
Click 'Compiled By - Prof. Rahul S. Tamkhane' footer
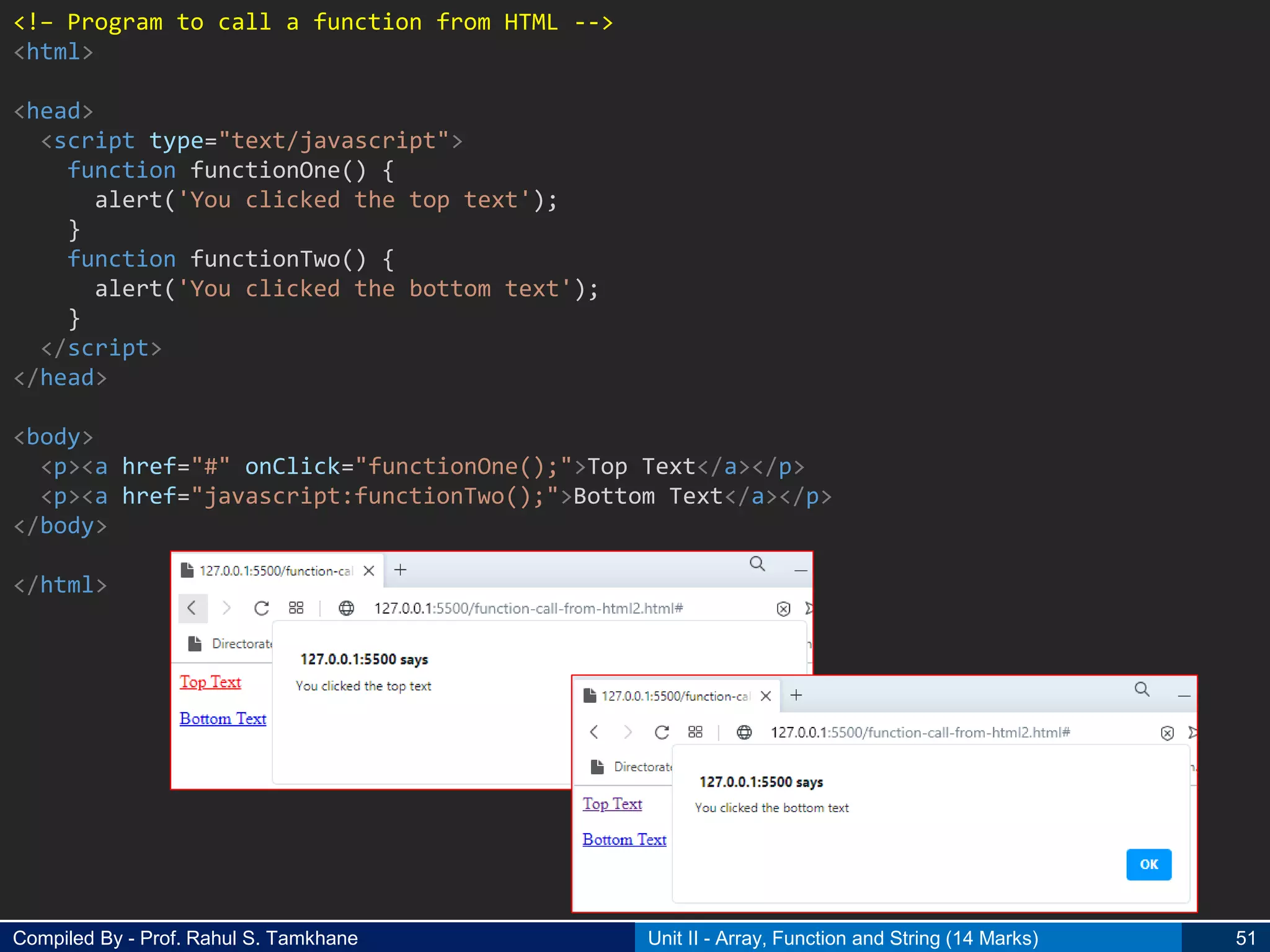click(x=185, y=938)
